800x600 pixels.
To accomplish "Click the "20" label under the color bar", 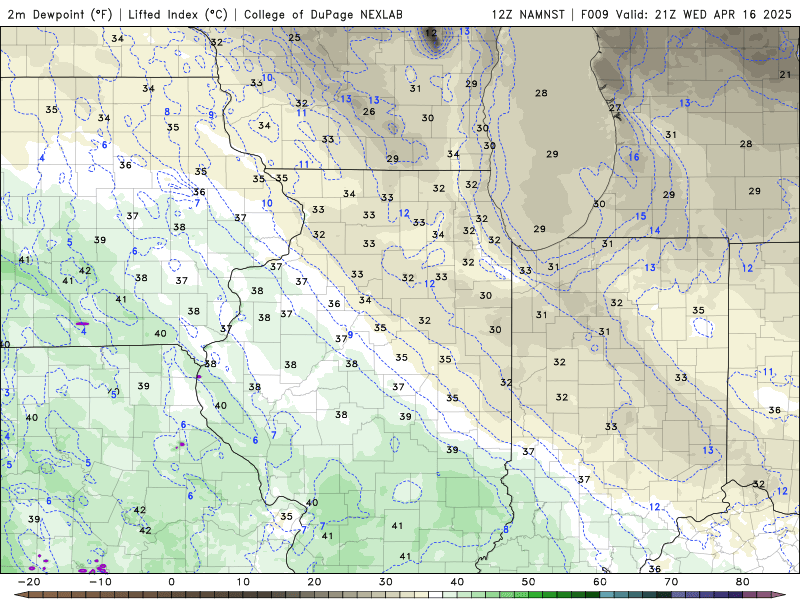I will (314, 582).
